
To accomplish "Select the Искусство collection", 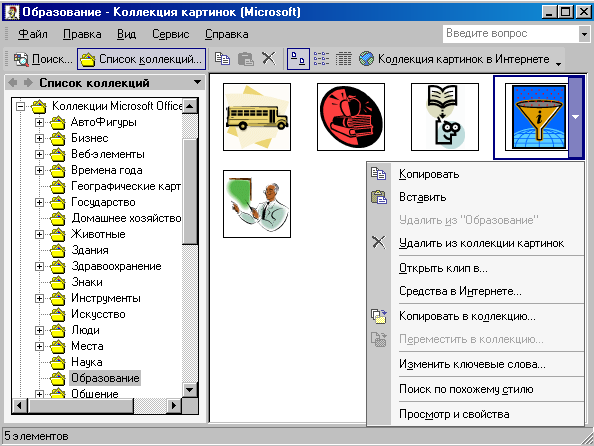I will (x=98, y=314).
